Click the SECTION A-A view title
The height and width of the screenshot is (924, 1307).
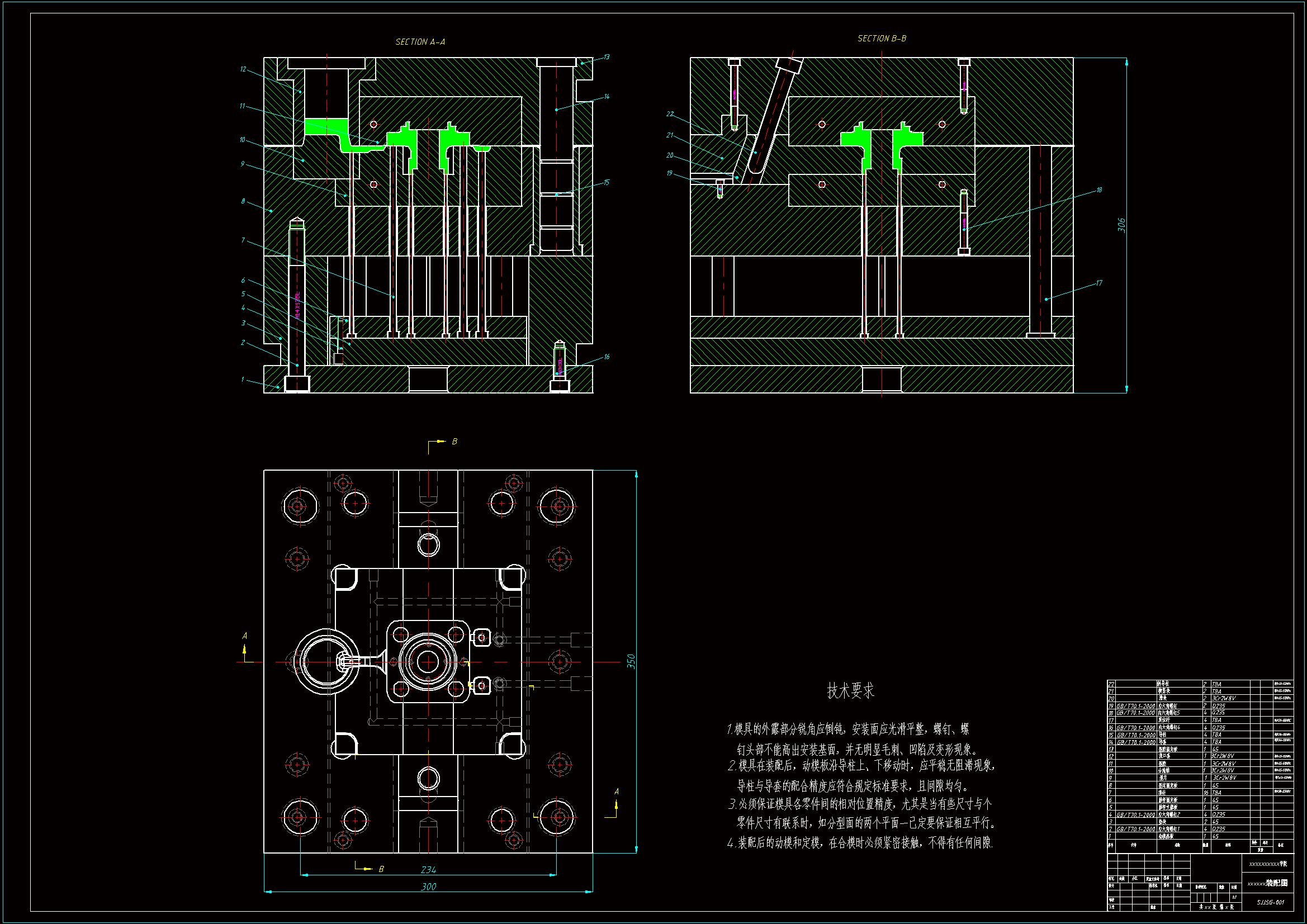tap(420, 42)
